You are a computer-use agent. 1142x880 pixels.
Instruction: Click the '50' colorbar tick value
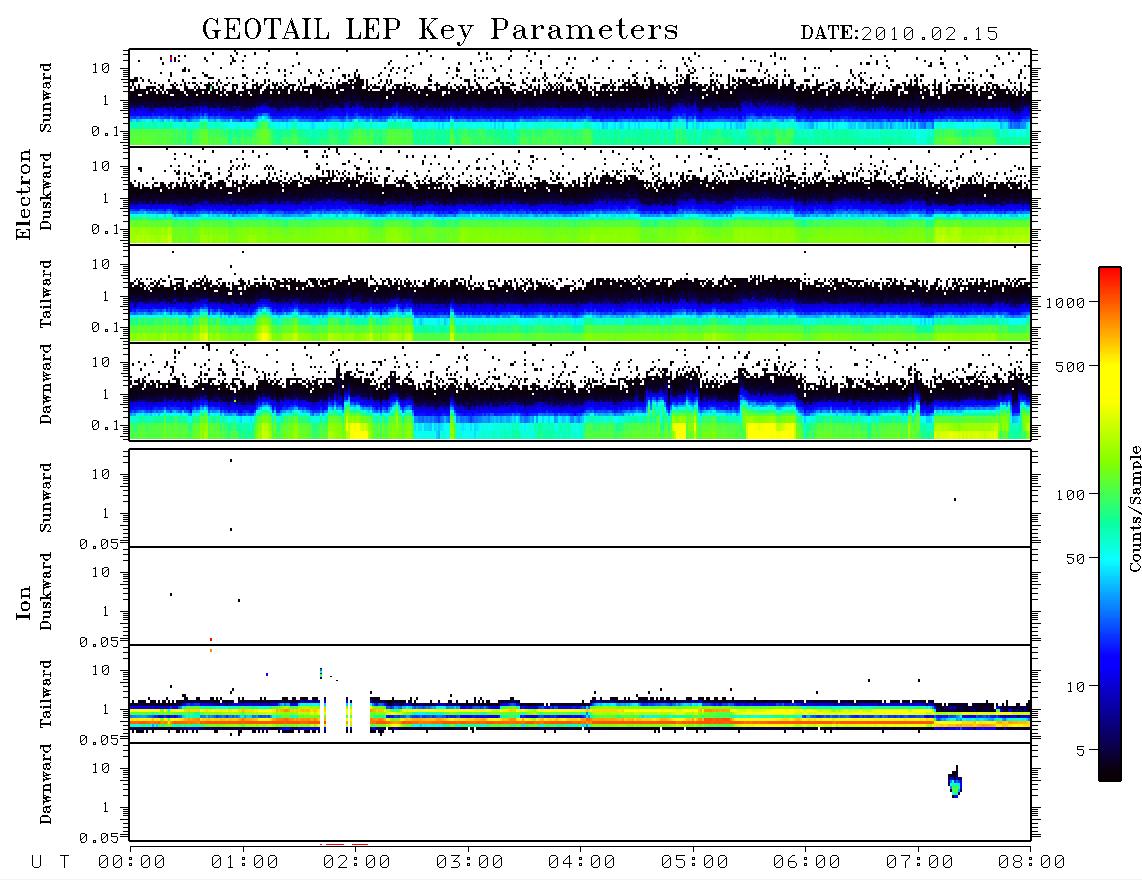1075,559
